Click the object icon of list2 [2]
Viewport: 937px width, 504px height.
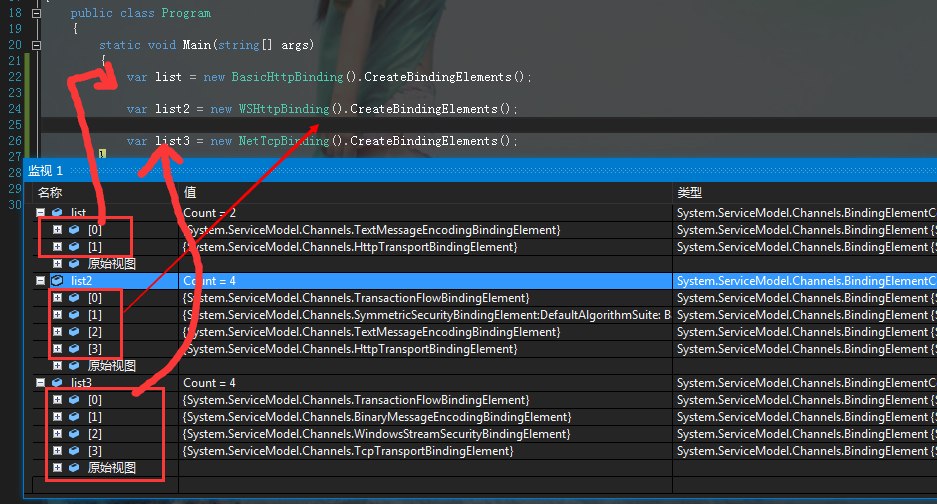[74, 332]
